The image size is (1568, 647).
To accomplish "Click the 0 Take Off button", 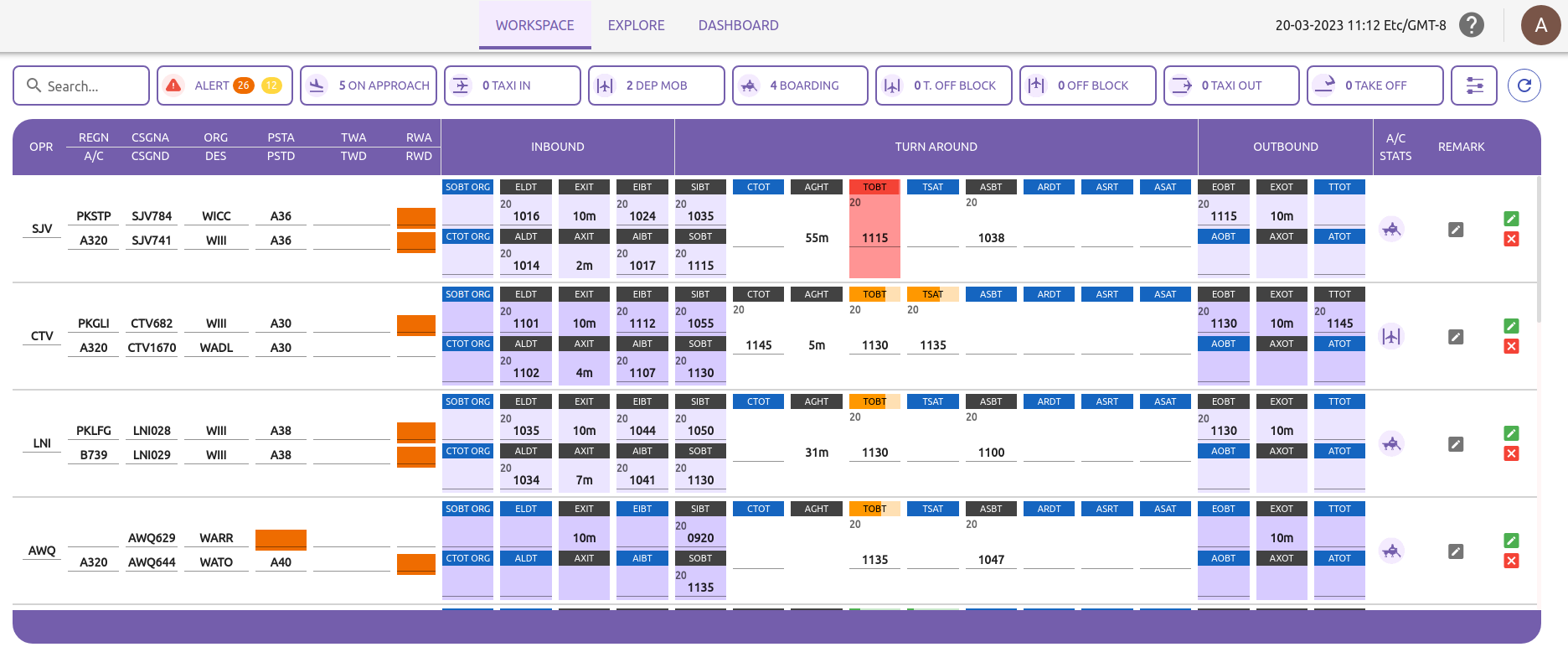I will coord(1375,85).
